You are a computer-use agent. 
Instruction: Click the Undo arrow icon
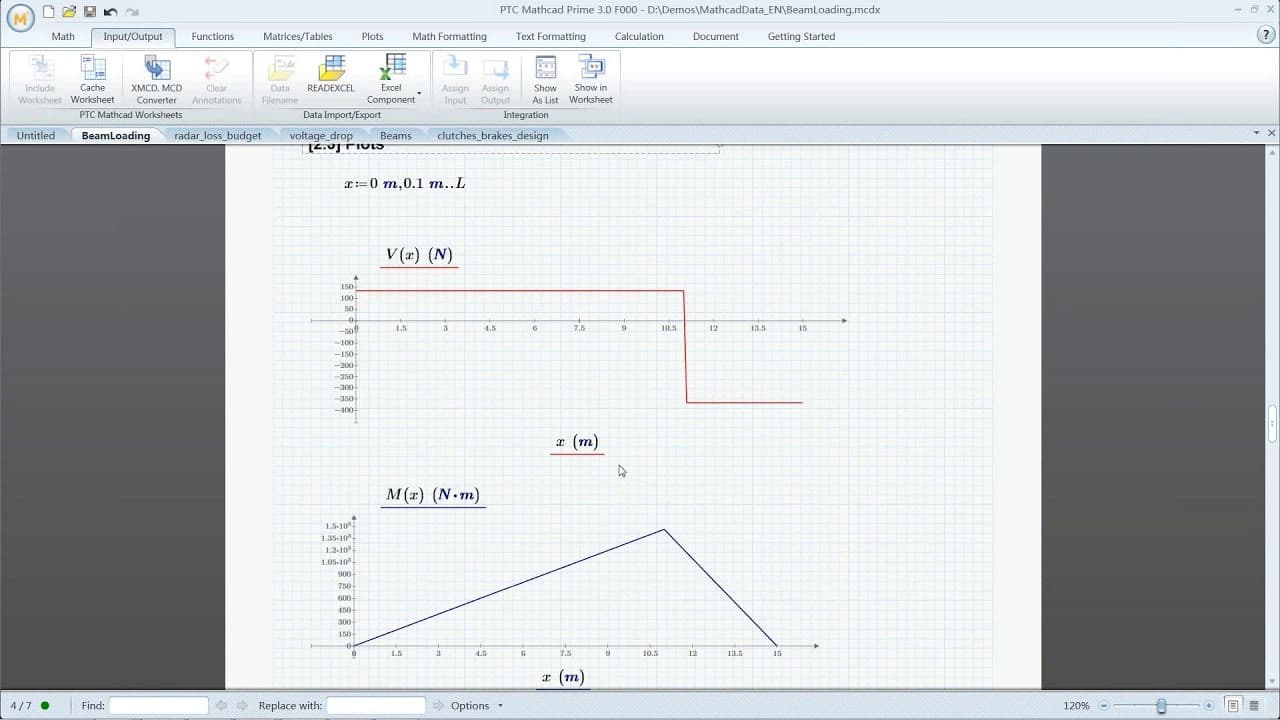pos(111,13)
